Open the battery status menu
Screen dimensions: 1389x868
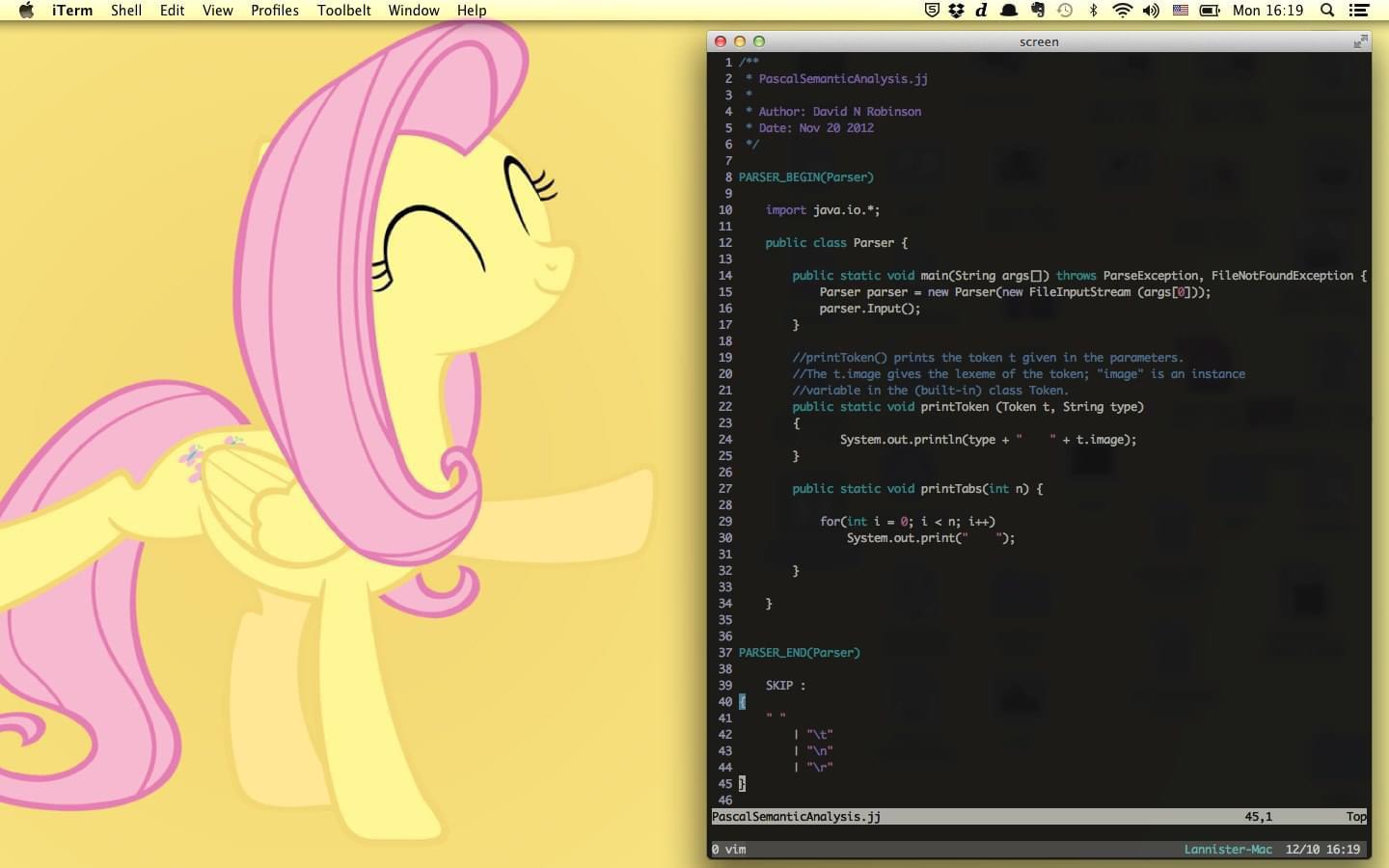[x=1210, y=11]
